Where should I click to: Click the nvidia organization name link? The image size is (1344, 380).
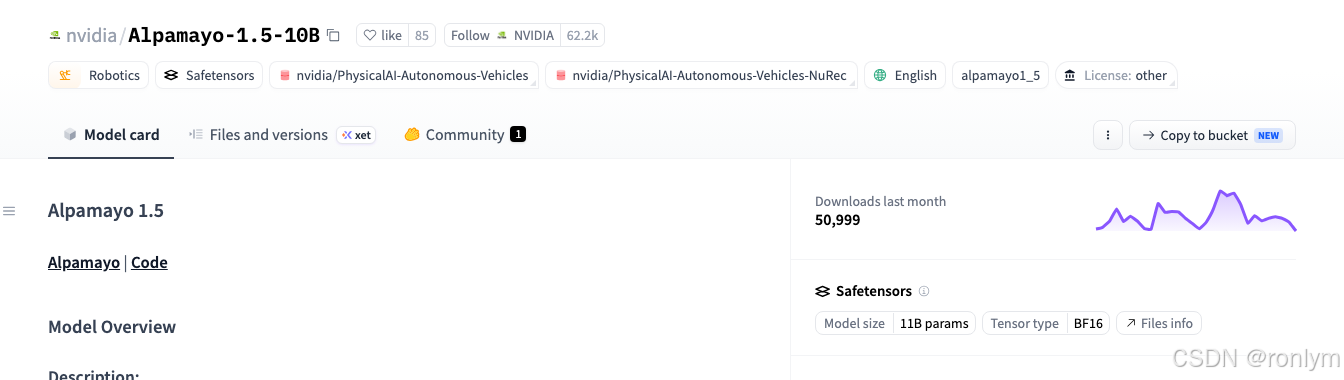[92, 36]
